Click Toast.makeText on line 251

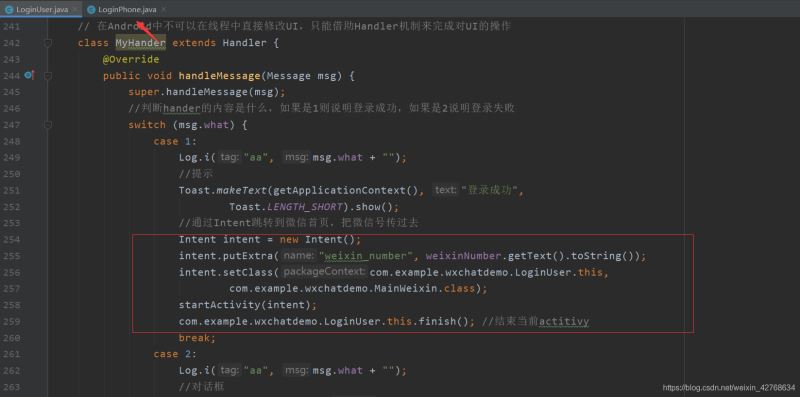(x=223, y=190)
